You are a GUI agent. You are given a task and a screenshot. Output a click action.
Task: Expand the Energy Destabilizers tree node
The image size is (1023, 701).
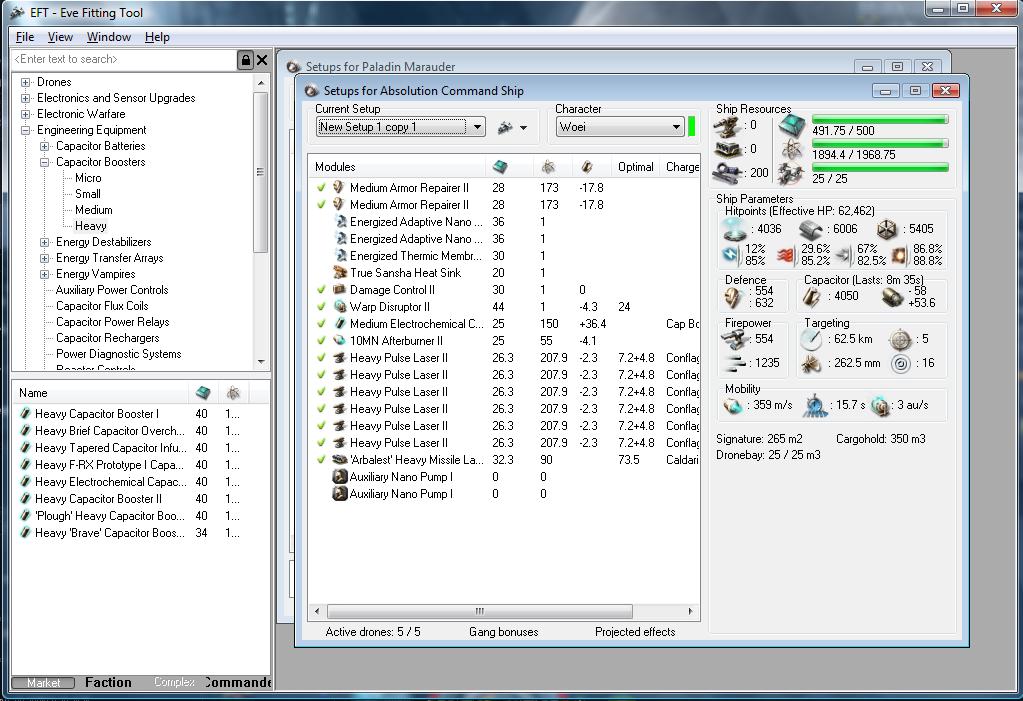pos(44,242)
